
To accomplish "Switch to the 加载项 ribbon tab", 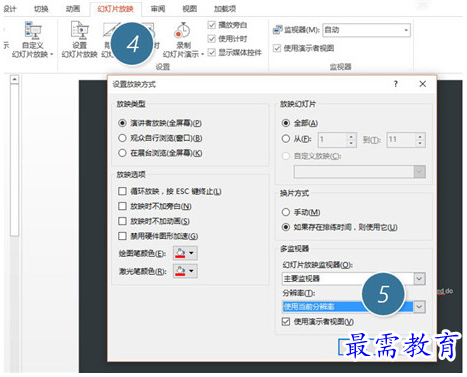I will (225, 9).
